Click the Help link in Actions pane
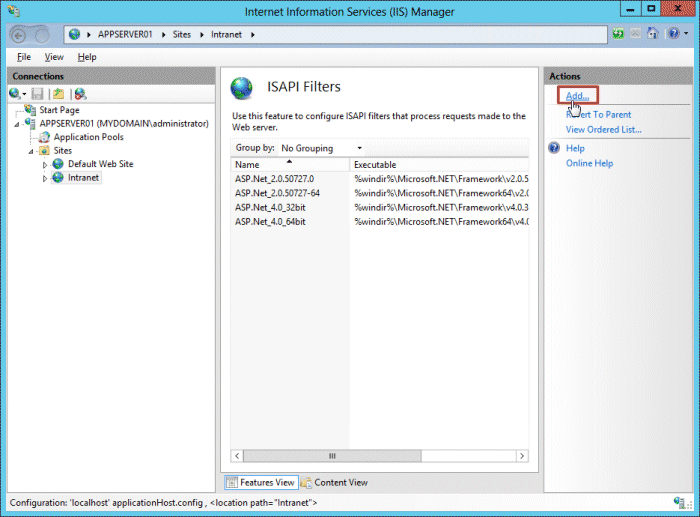 point(575,148)
